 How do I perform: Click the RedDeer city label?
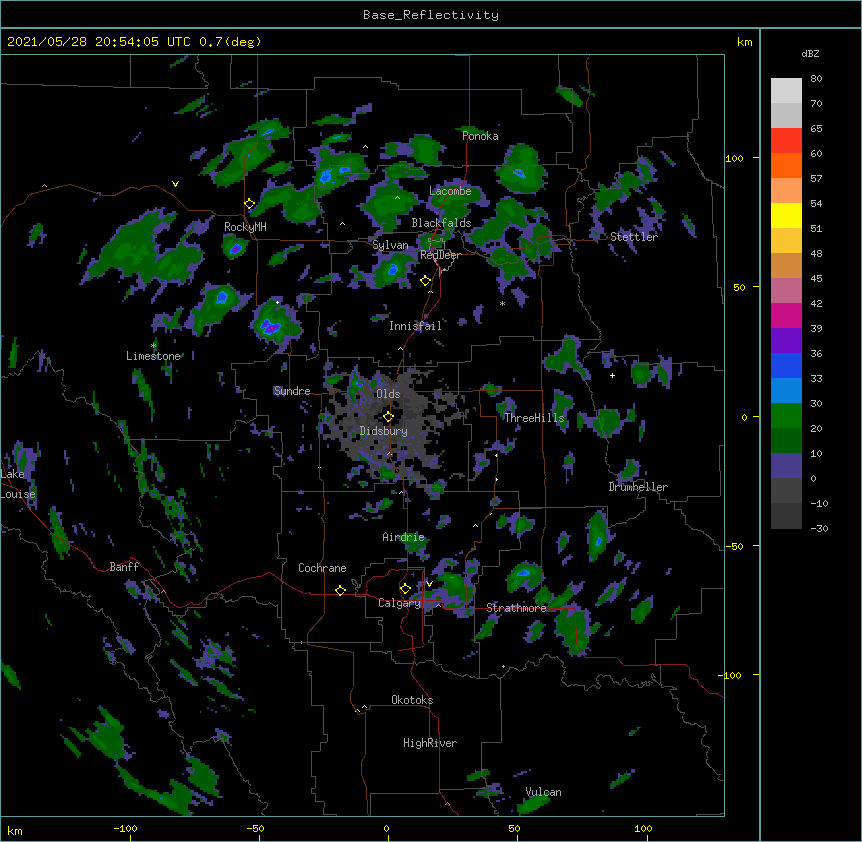click(440, 255)
